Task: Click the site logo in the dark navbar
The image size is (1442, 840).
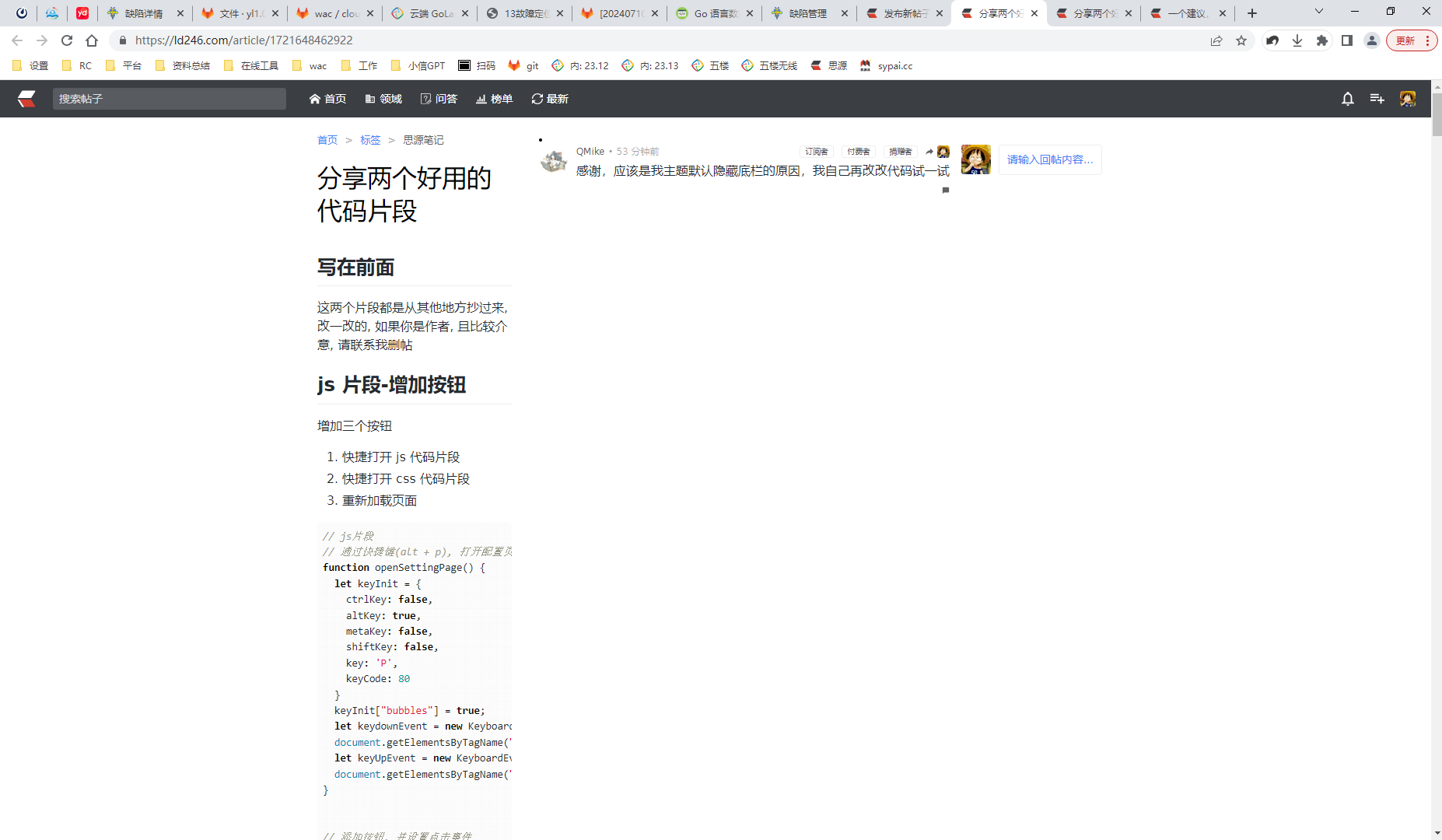Action: click(x=26, y=99)
